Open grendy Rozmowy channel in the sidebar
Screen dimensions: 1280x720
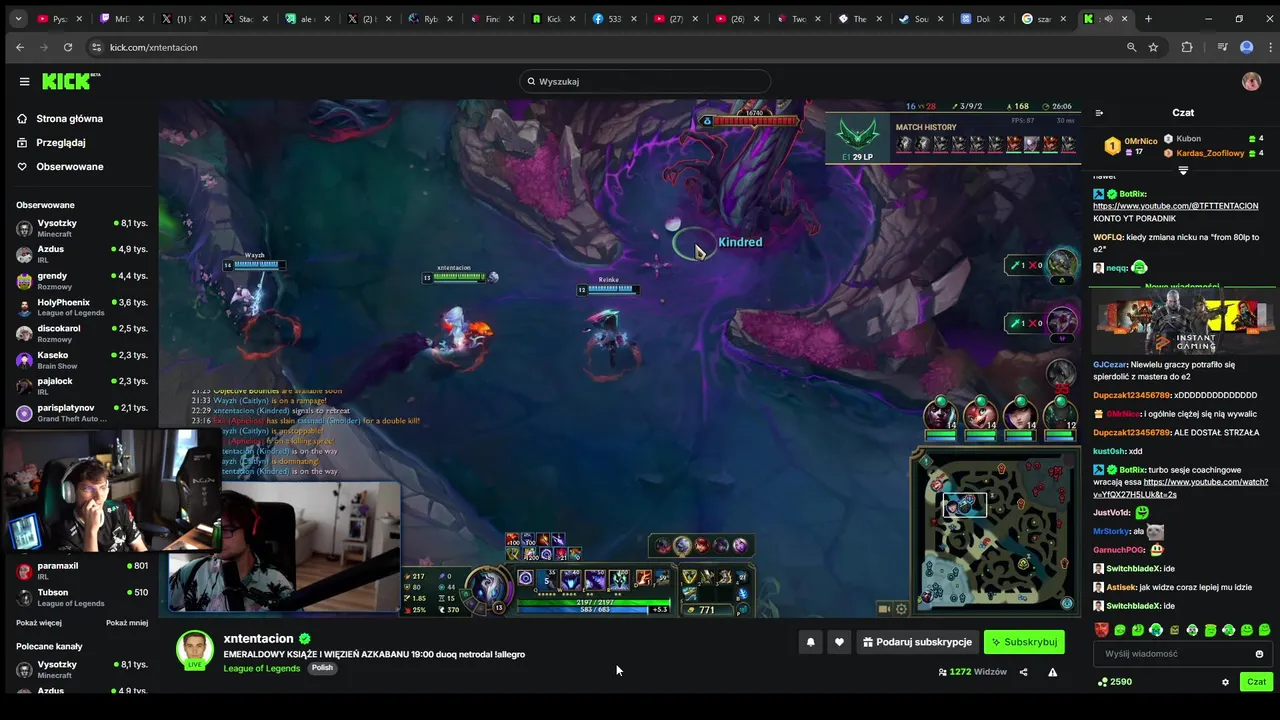[82, 281]
